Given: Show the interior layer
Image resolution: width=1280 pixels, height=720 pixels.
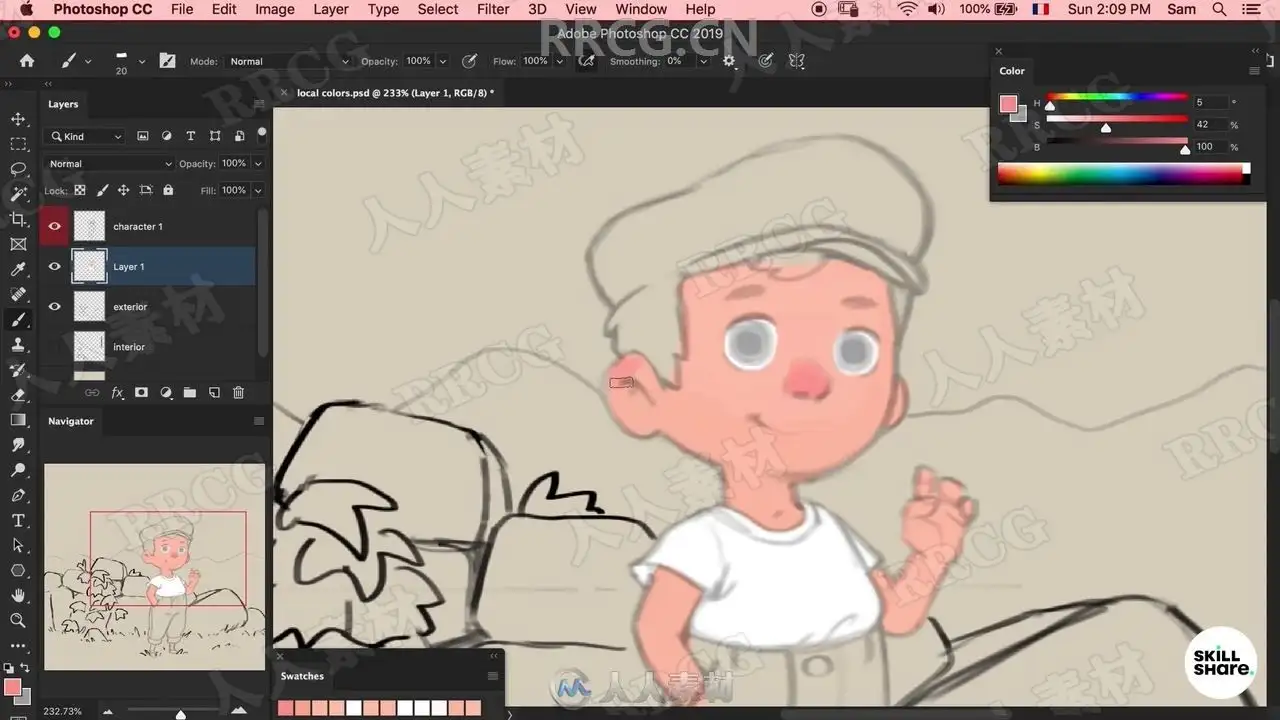Looking at the screenshot, I should [54, 347].
